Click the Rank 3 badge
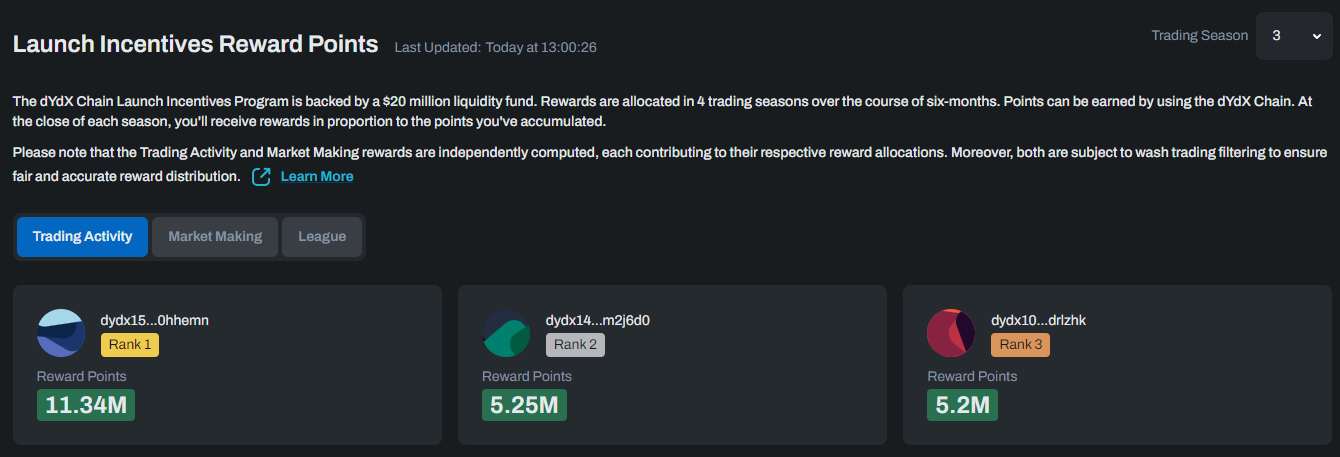Image resolution: width=1340 pixels, height=457 pixels. (x=1020, y=345)
